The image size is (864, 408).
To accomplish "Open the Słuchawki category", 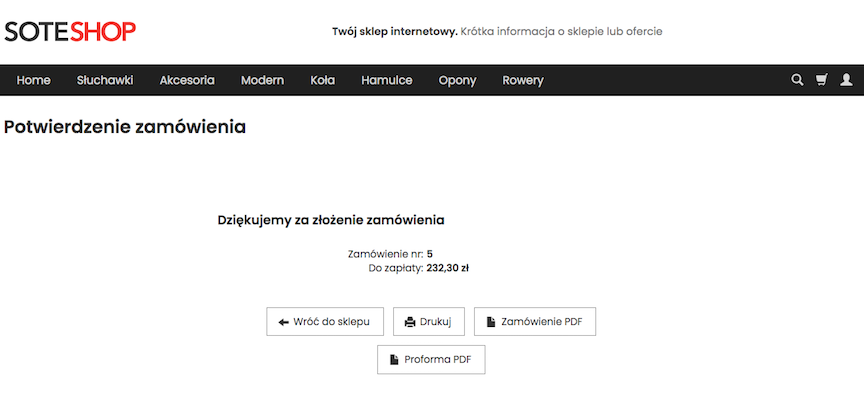I will [x=105, y=80].
